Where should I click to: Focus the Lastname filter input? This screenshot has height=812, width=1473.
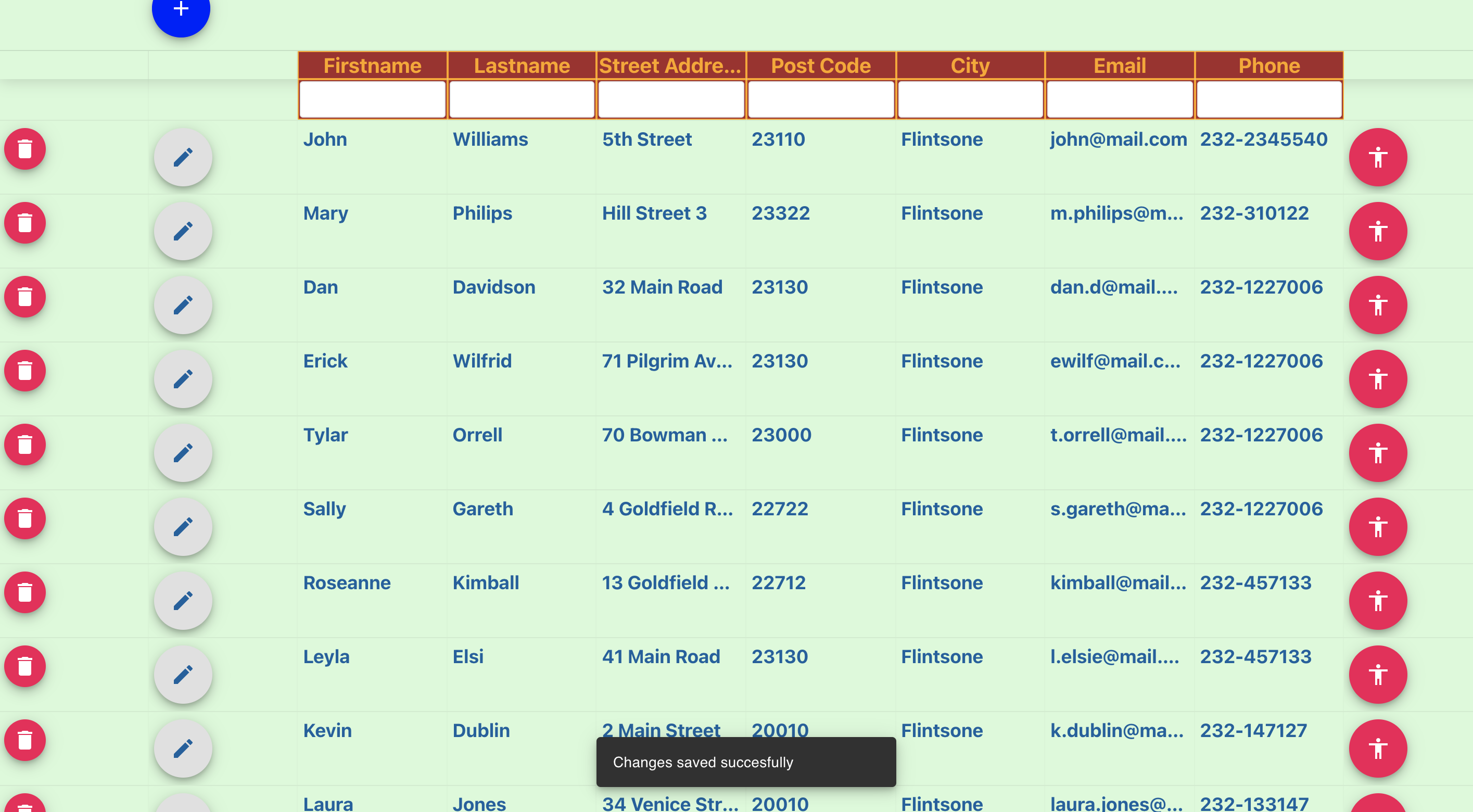522,100
